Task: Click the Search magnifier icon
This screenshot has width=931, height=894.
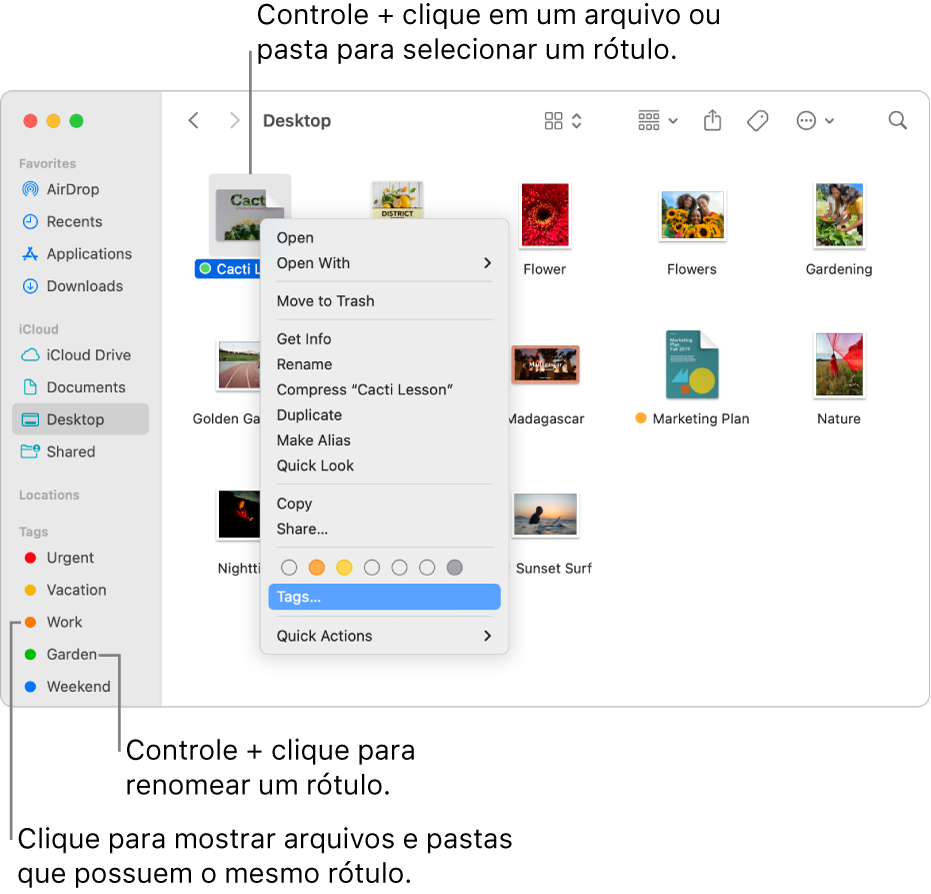Action: pos(897,121)
